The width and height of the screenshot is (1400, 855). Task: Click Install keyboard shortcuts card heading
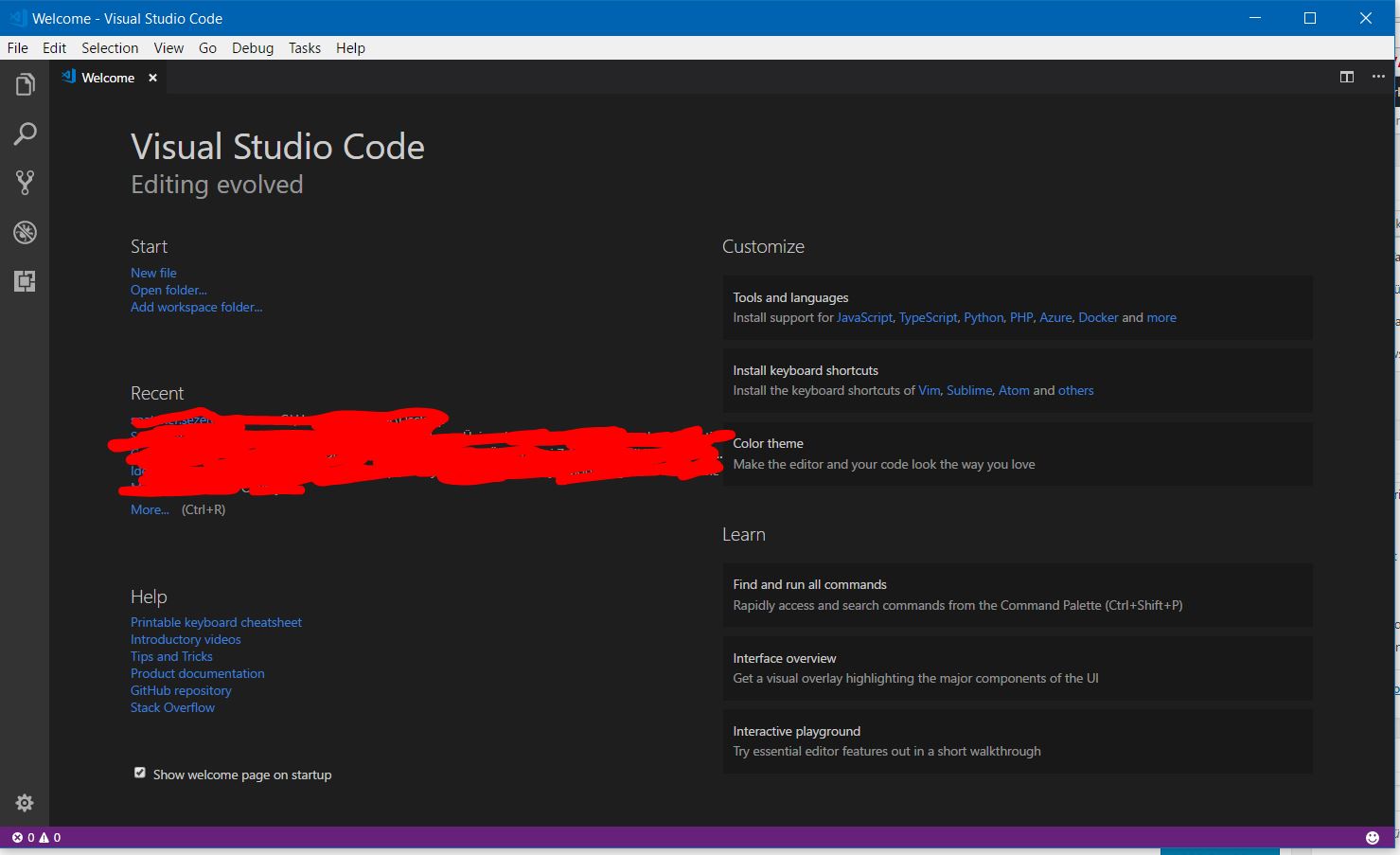[x=806, y=370]
